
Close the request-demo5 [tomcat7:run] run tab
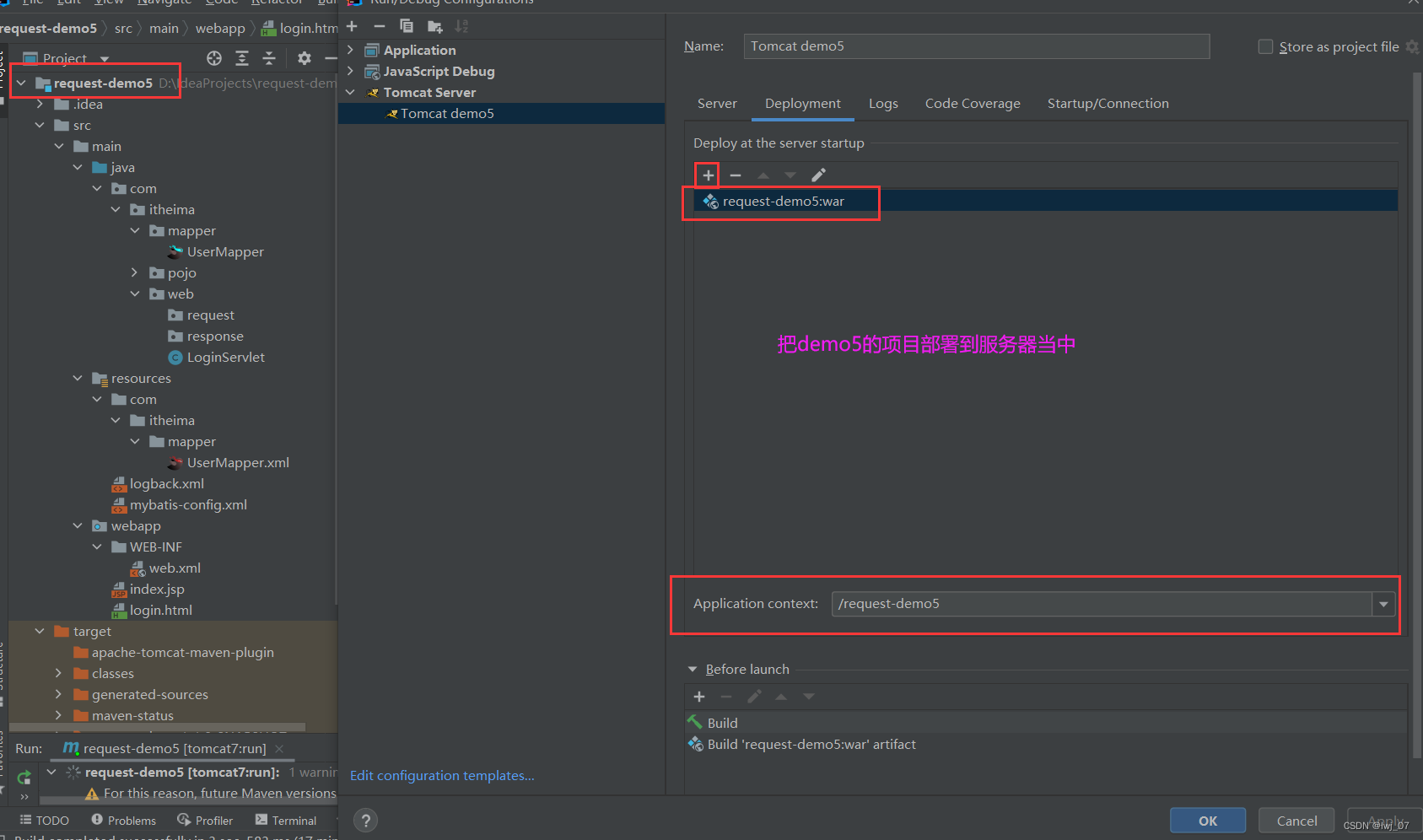pos(279,748)
